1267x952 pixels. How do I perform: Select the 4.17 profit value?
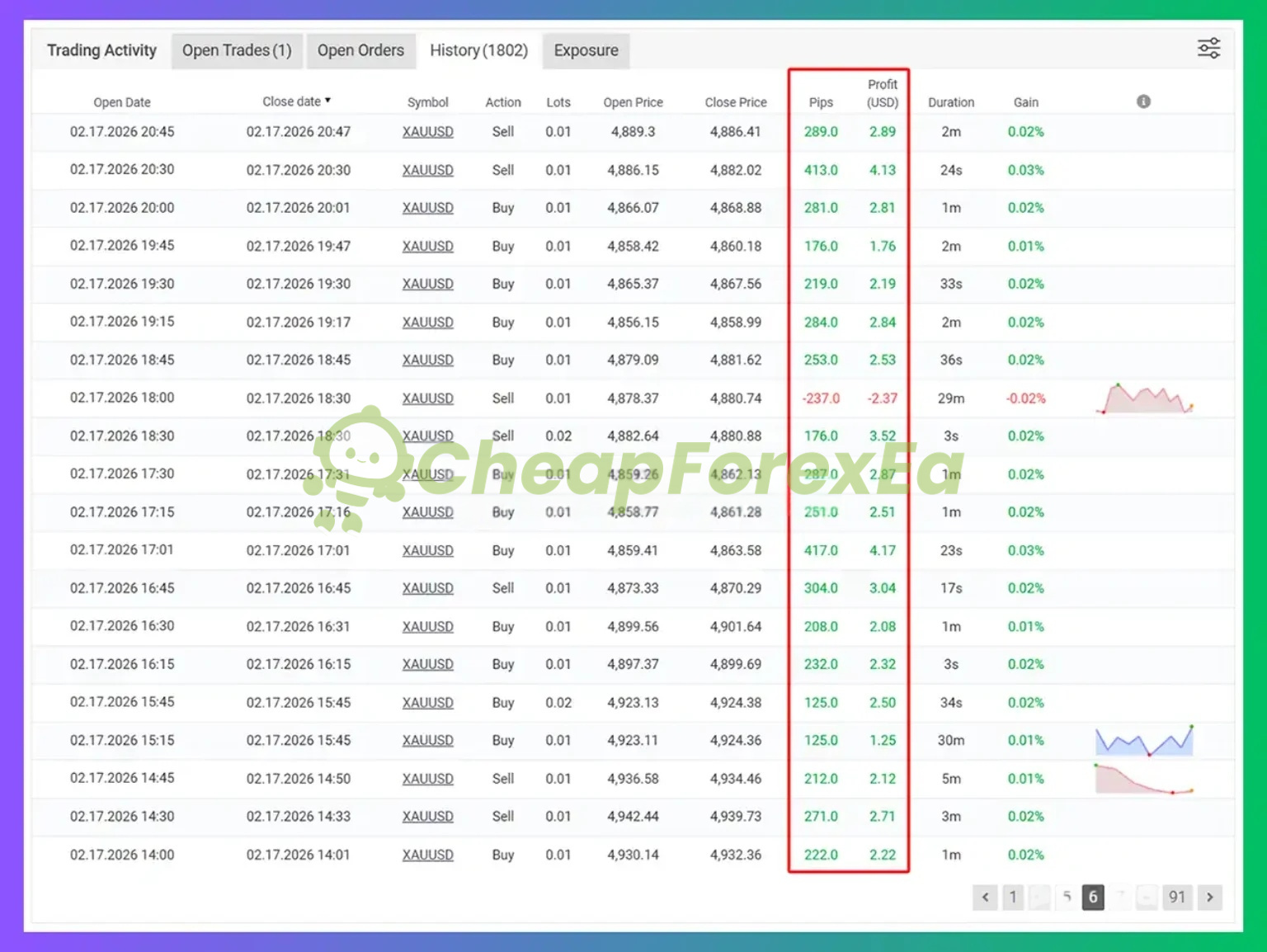882,550
